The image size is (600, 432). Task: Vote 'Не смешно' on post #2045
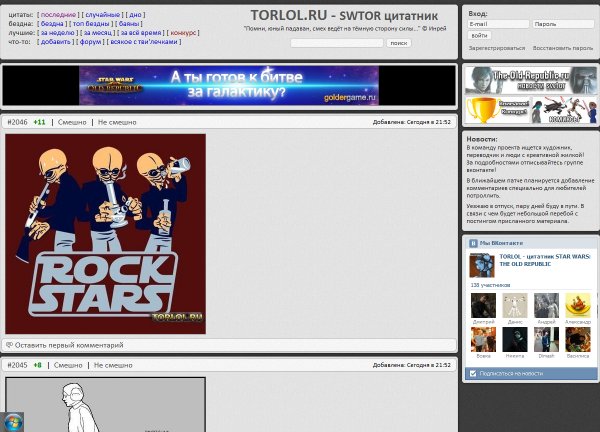tap(113, 365)
